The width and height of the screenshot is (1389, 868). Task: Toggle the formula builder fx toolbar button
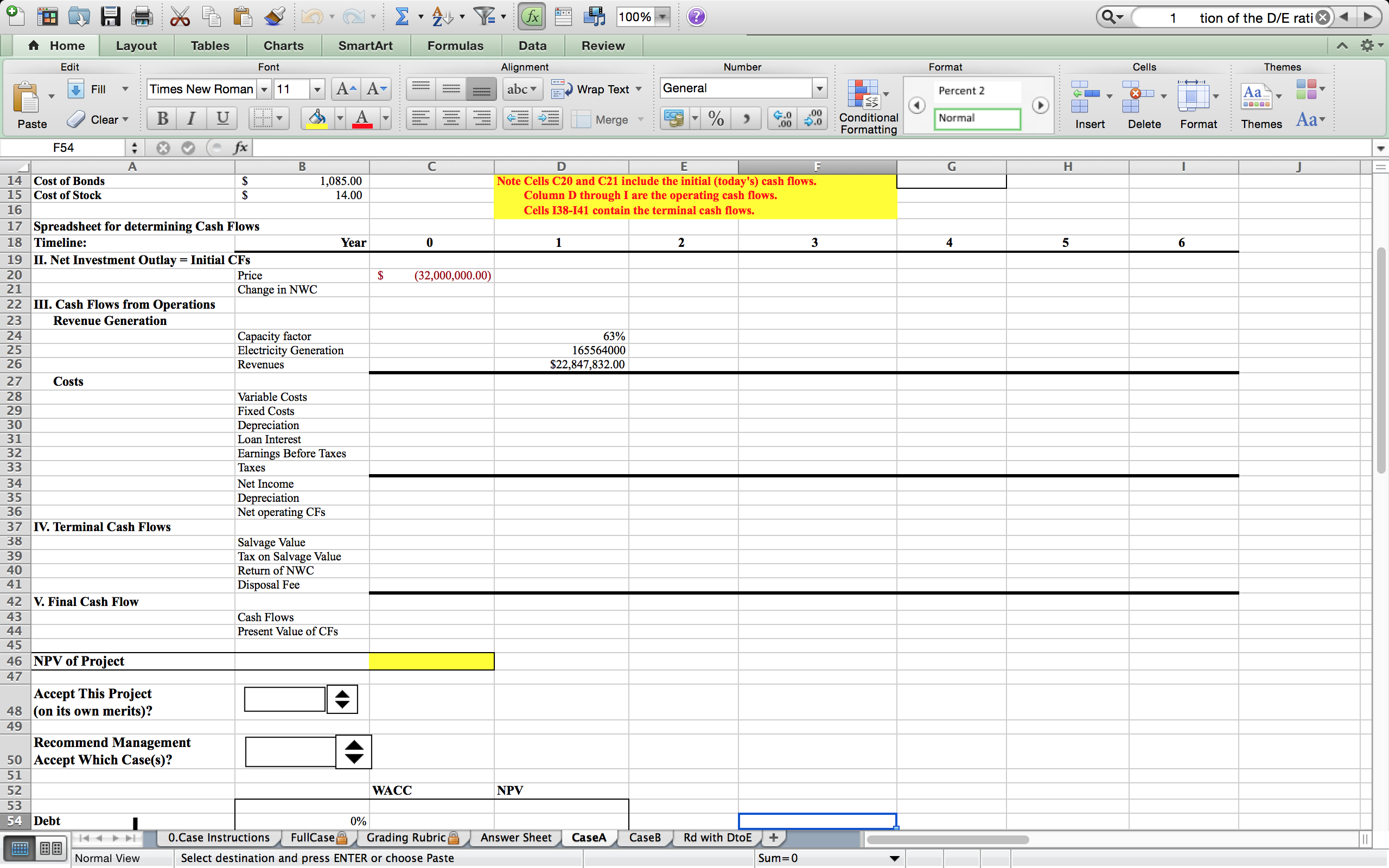pyautogui.click(x=532, y=17)
